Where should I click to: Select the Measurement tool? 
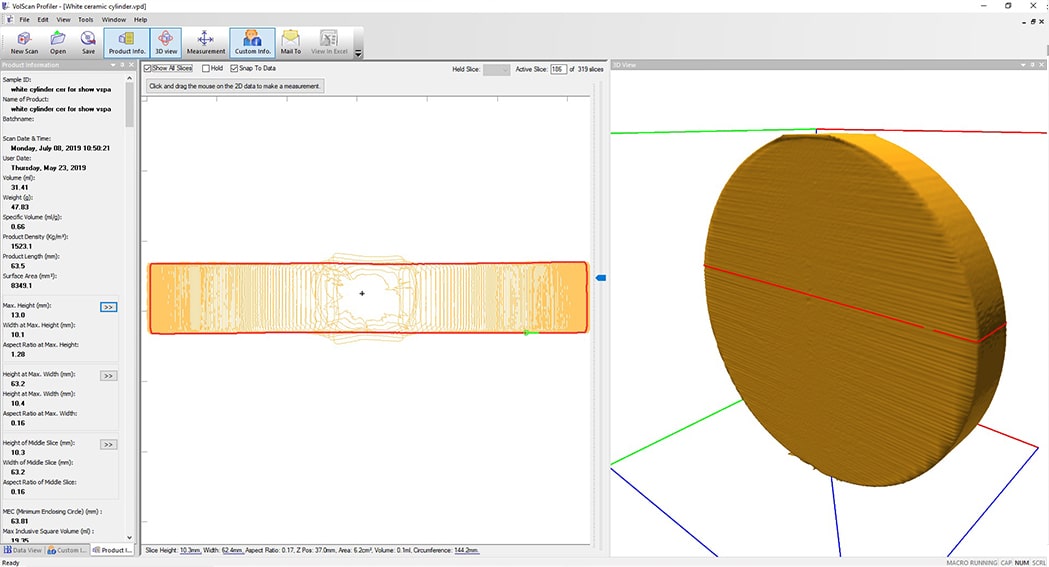click(206, 41)
